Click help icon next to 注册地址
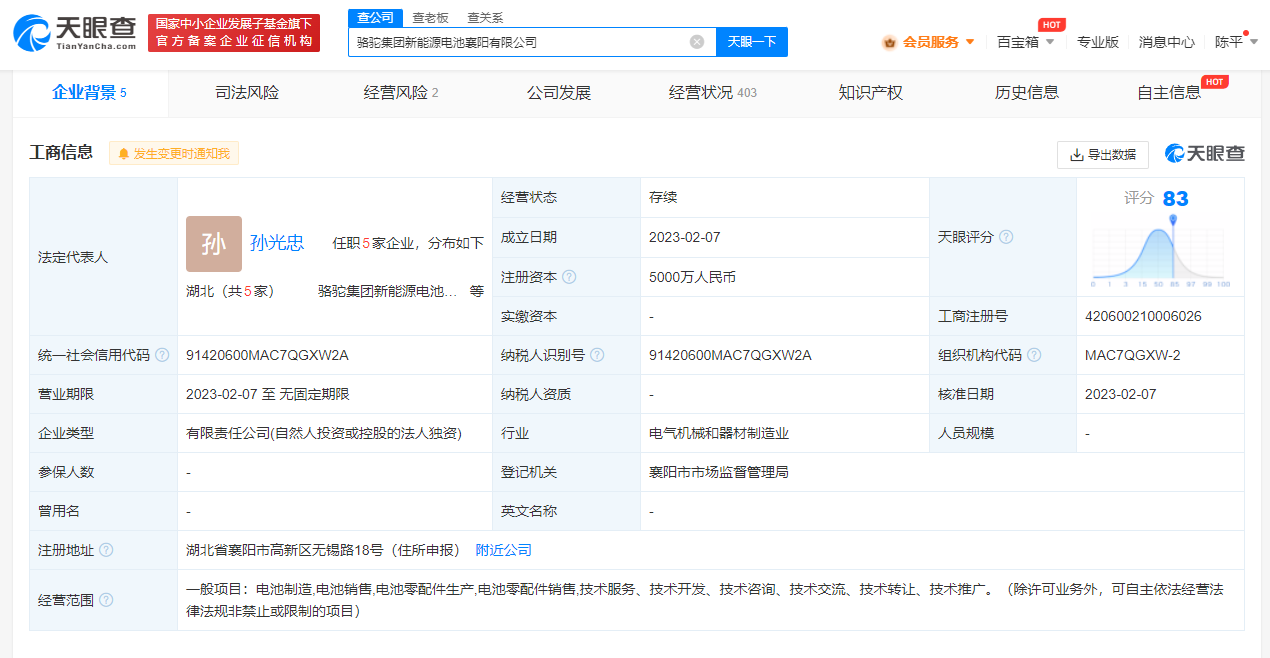 click(x=106, y=550)
